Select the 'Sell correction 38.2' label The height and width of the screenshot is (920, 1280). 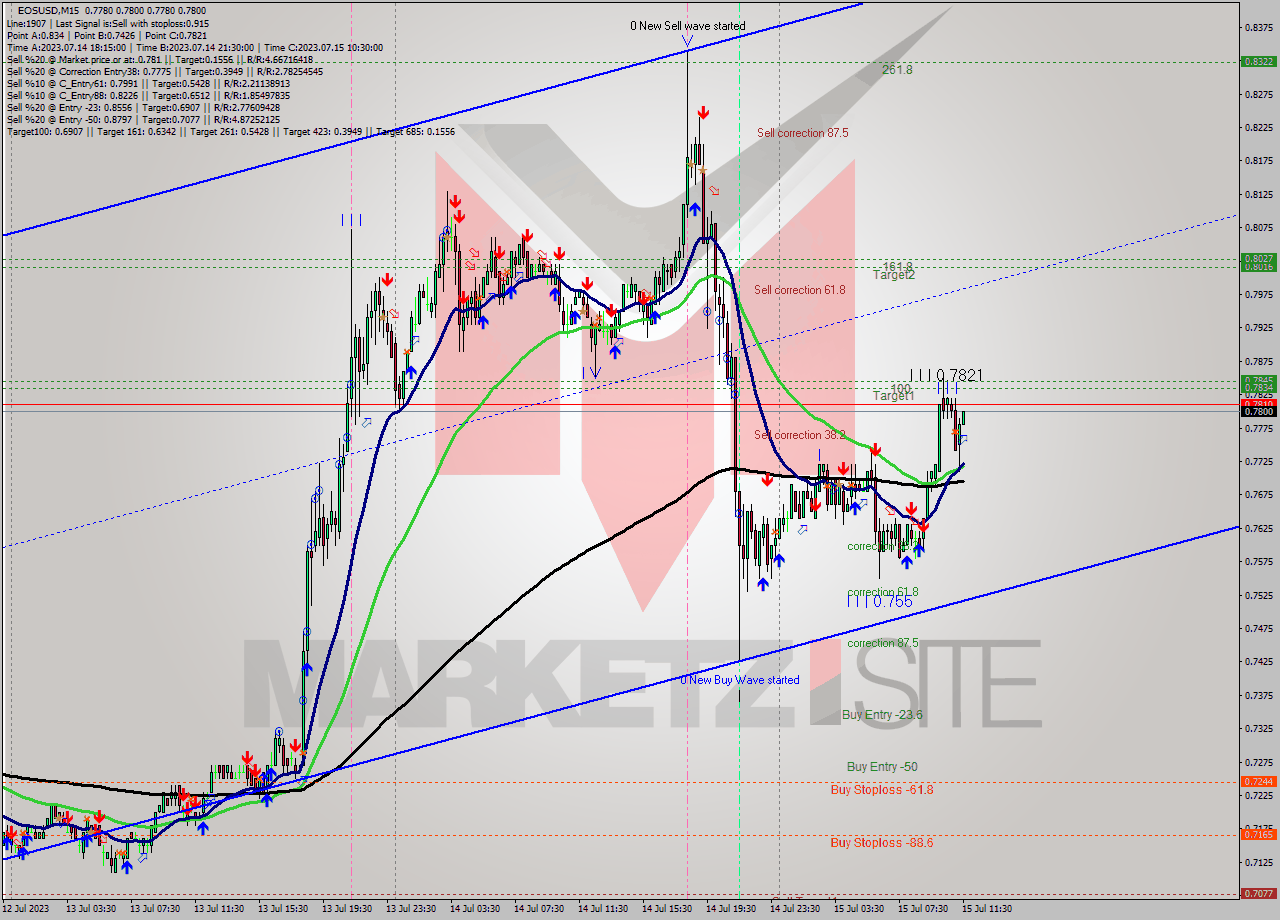tap(799, 436)
